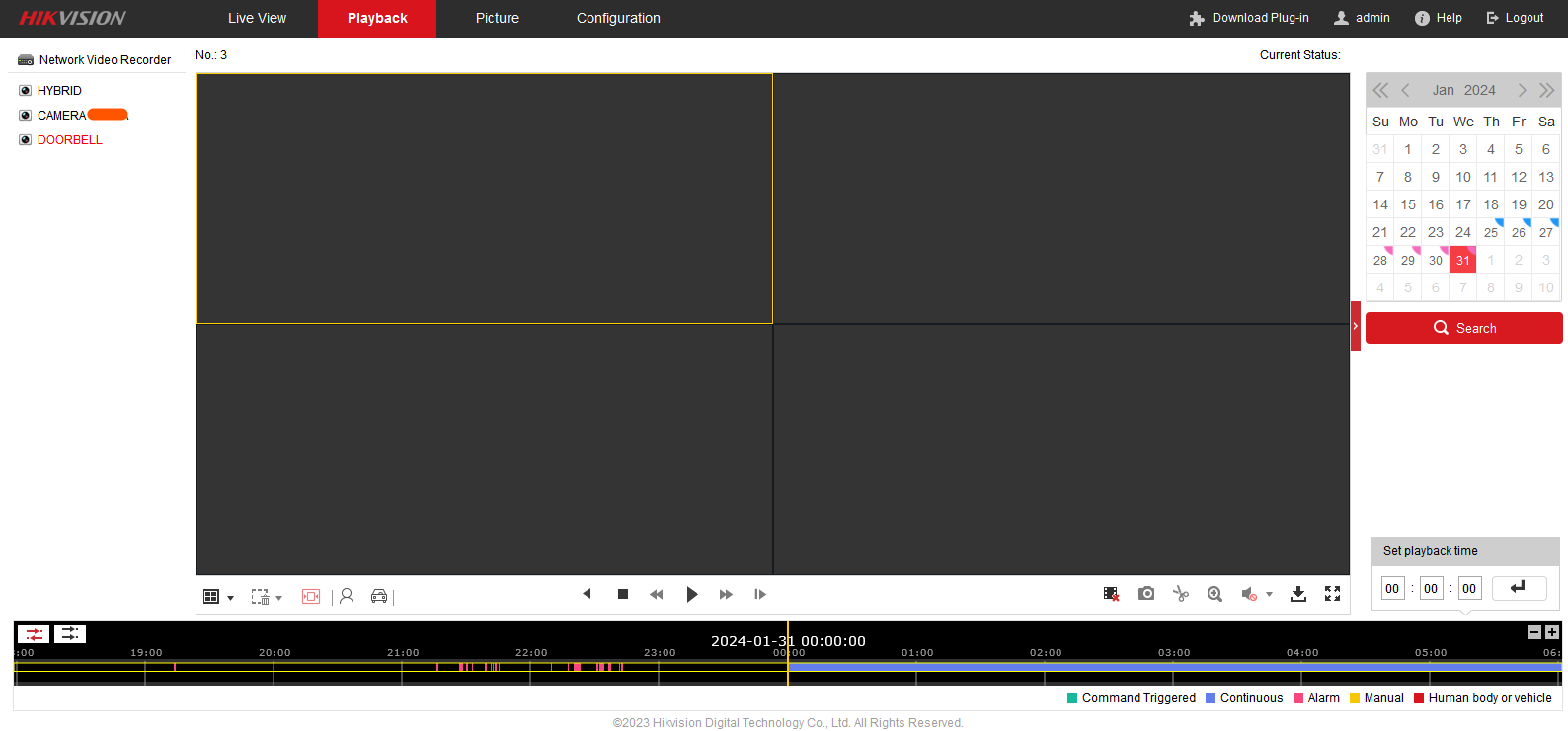Screen dimensions: 1568x731
Task: Select the HYBRID camera channel
Action: 59,91
